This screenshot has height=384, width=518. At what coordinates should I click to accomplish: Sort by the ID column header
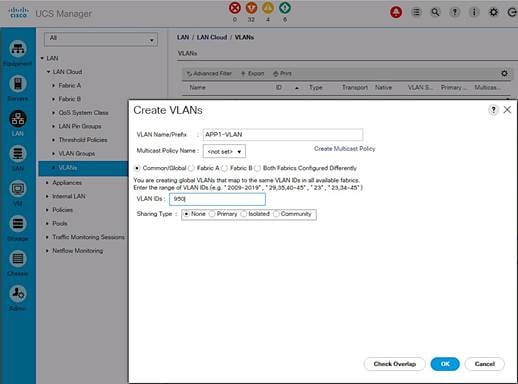point(279,87)
